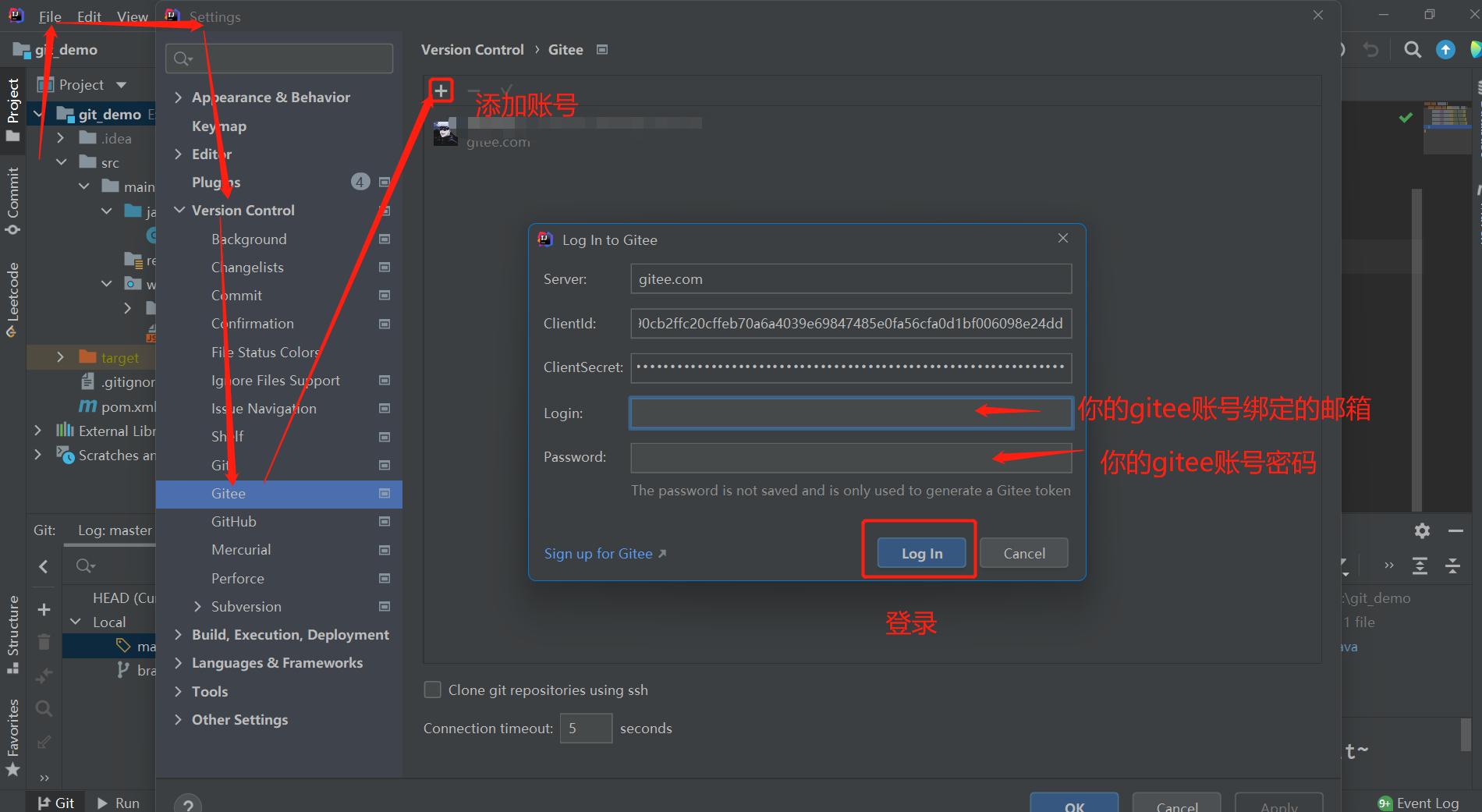Click the blue update arrow icon in toolbar
Screen dimensions: 1482x812
[x=1445, y=50]
